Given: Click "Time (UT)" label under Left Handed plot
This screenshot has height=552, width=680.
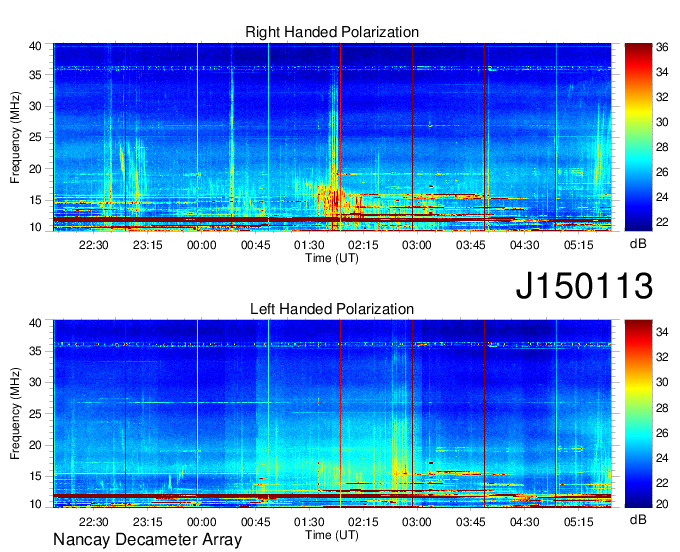Looking at the screenshot, I should [332, 535].
